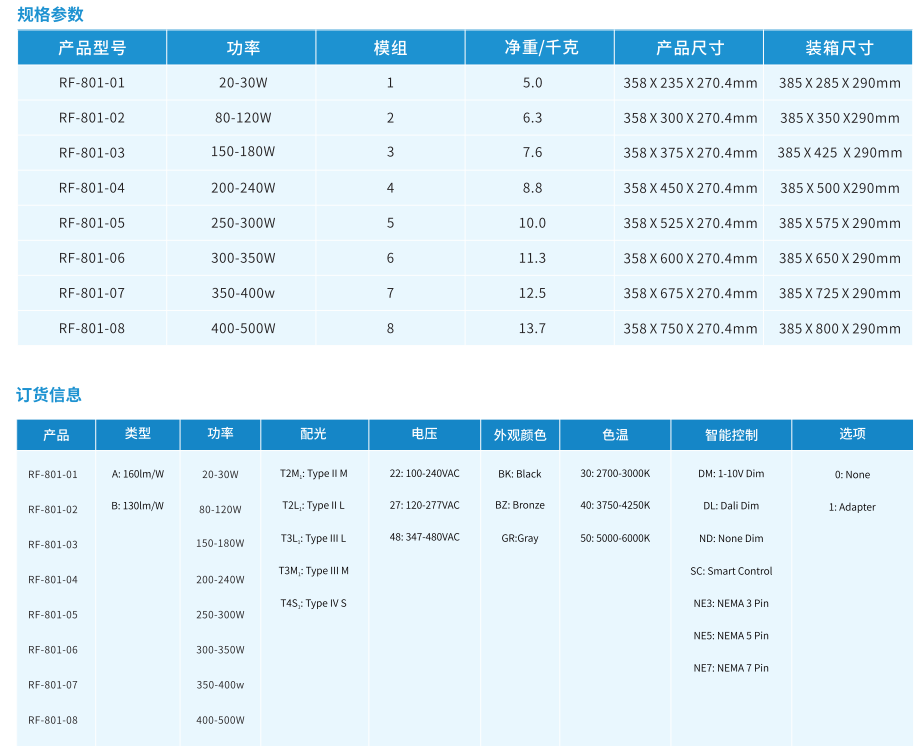Click the 配光 column header
924x746 pixels.
[x=314, y=434]
